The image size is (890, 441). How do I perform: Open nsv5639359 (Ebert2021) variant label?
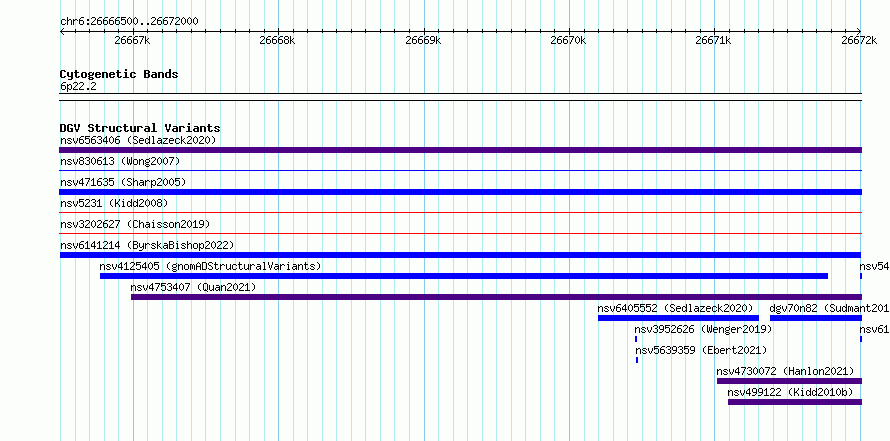(x=701, y=350)
